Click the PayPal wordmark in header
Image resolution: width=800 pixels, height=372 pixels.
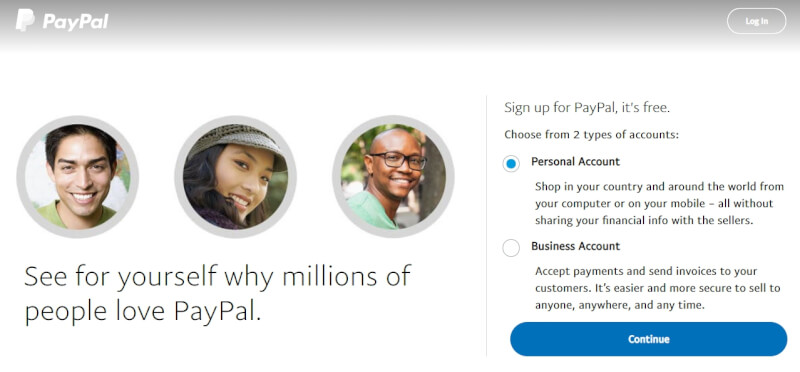pyautogui.click(x=76, y=21)
